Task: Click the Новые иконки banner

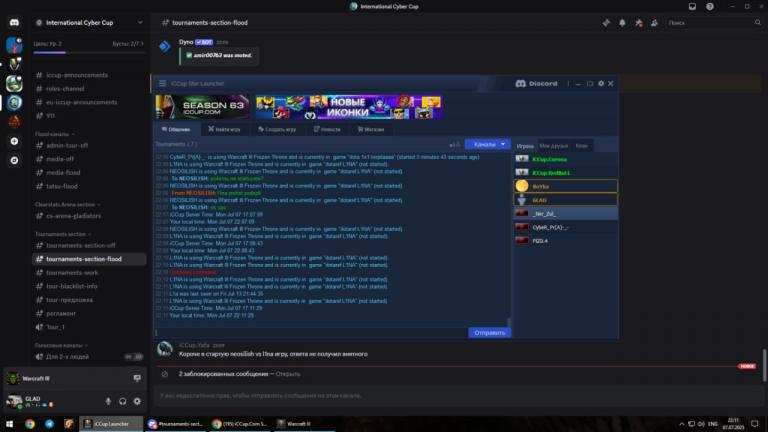Action: pyautogui.click(x=349, y=107)
